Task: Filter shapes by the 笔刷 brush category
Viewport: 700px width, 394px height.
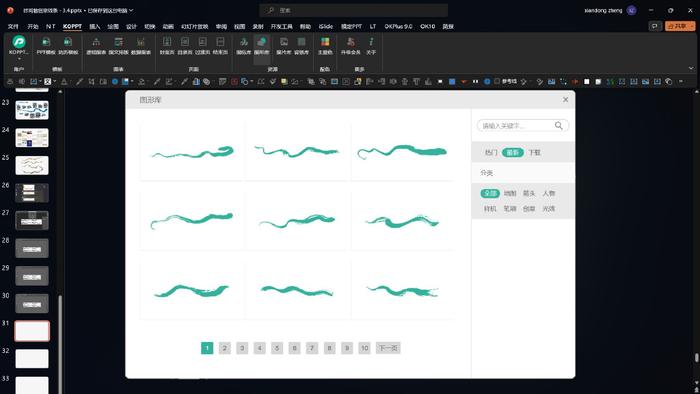Action: coord(510,208)
